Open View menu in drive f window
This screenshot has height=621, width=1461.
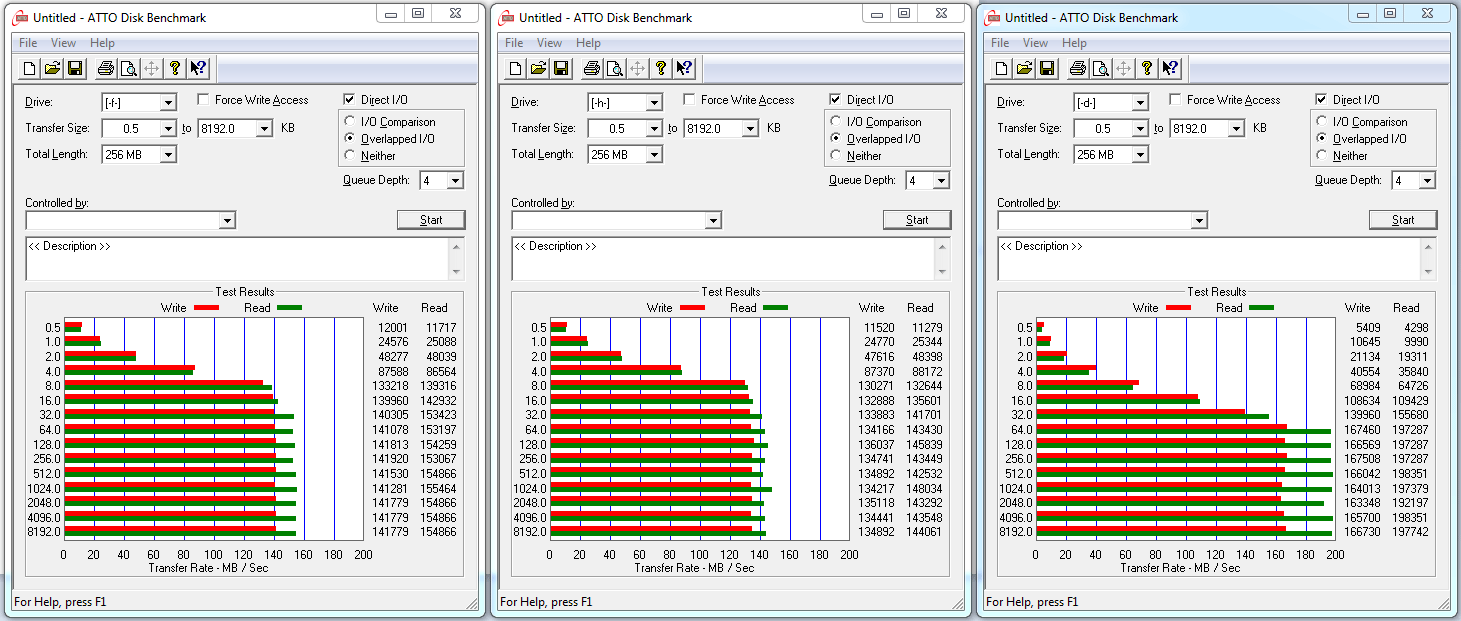(63, 43)
